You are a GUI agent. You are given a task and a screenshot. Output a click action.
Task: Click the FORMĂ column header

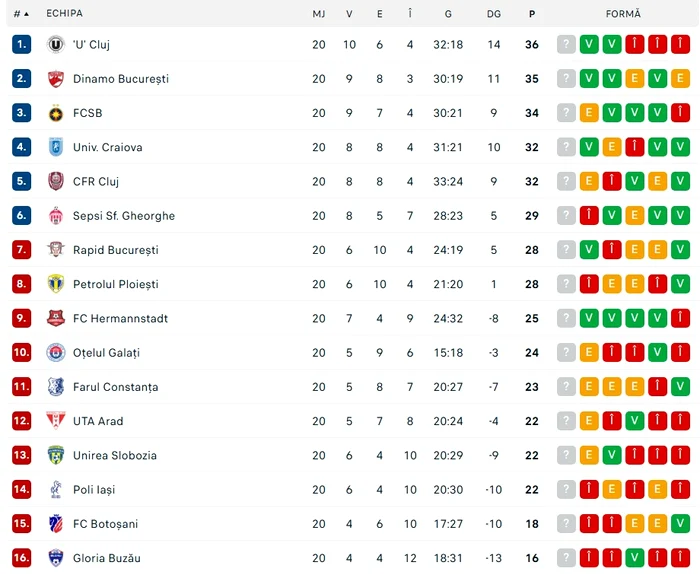(623, 14)
